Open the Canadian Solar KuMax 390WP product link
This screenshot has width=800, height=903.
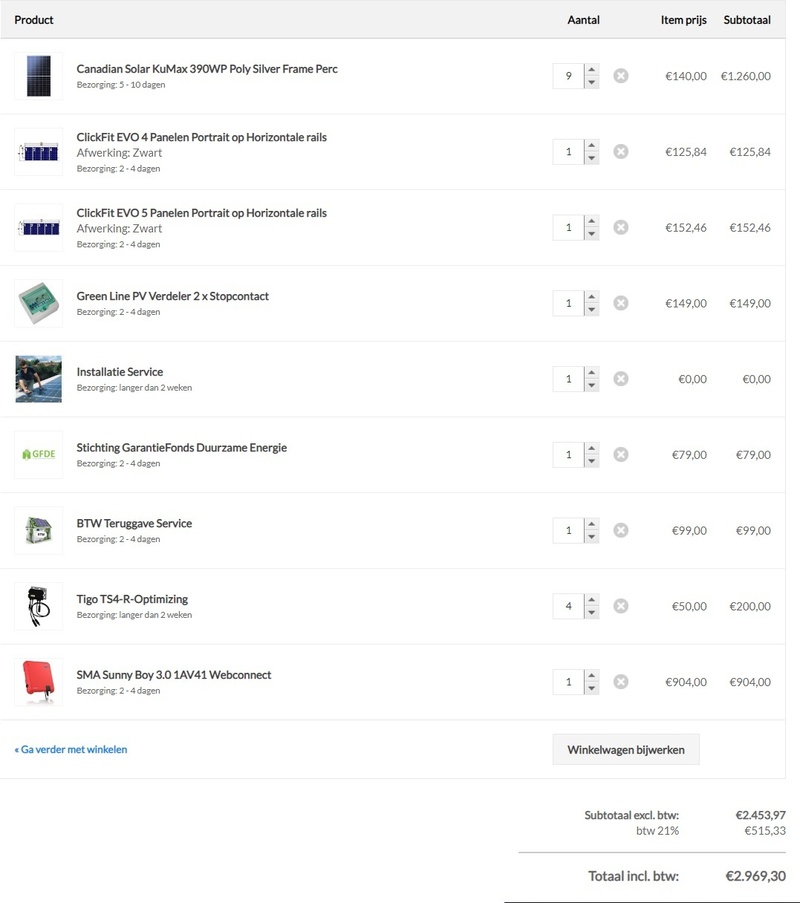point(207,69)
